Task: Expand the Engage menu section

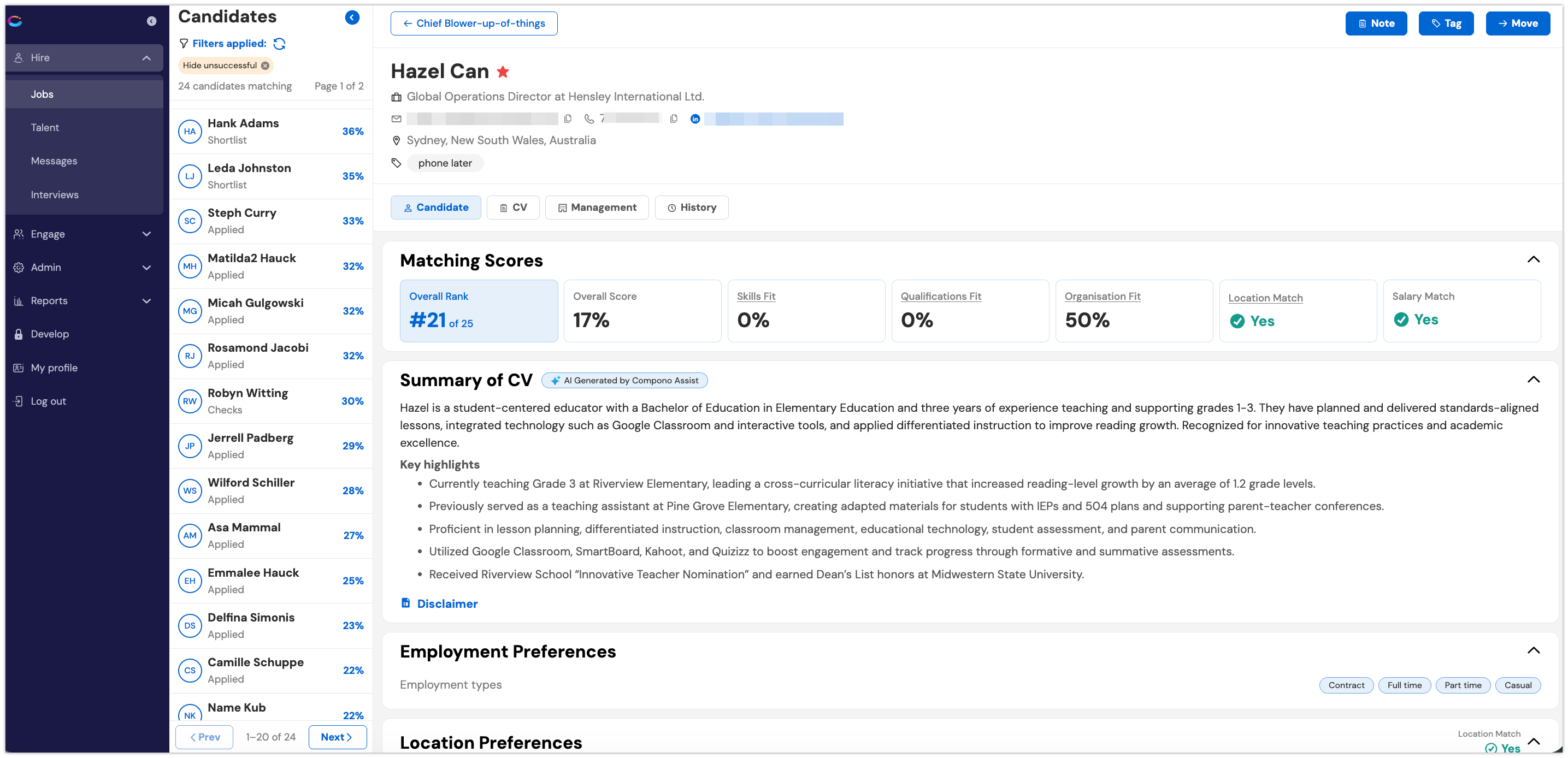Action: click(147, 234)
